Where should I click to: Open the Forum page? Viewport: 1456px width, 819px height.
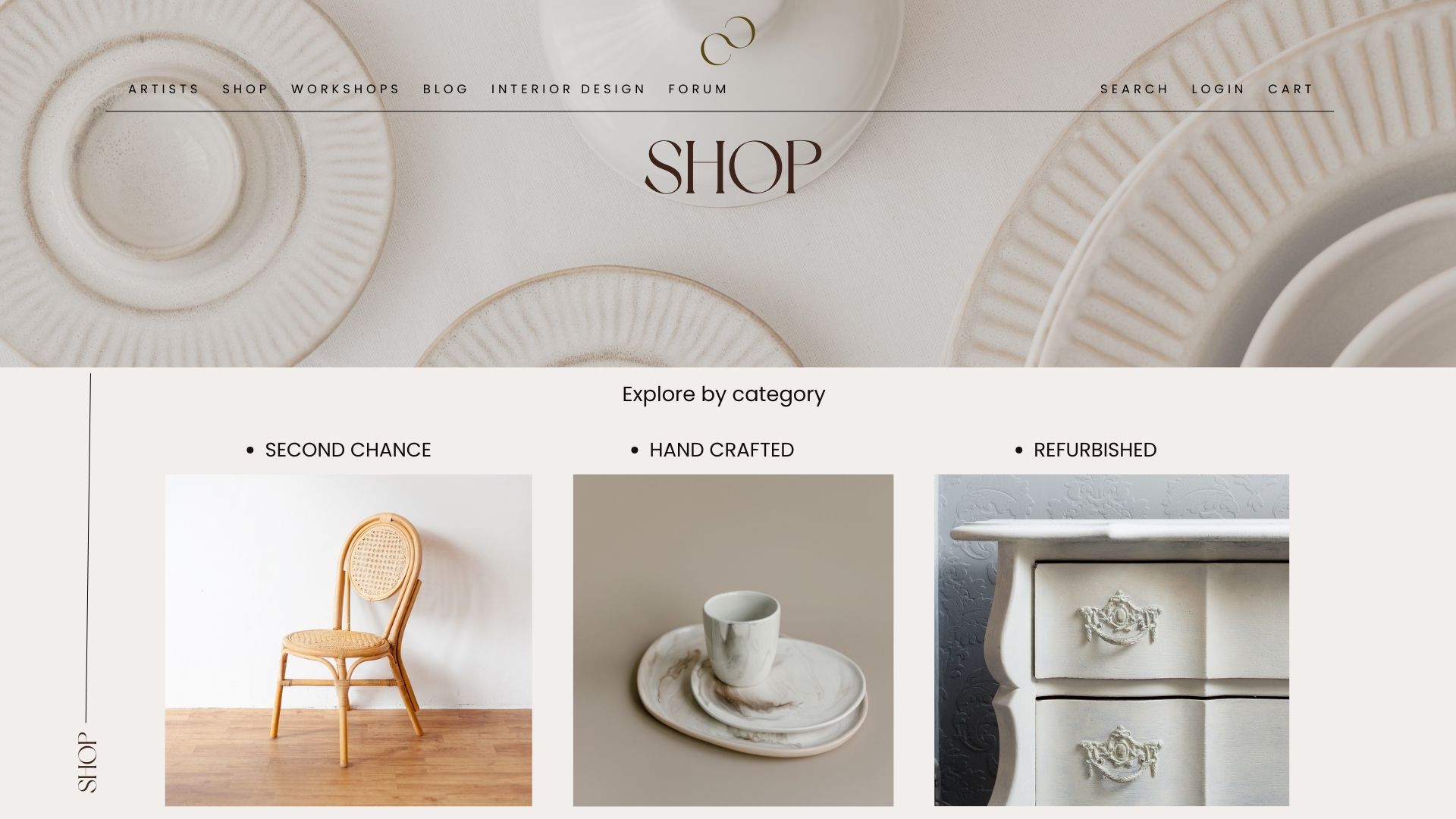[x=698, y=89]
